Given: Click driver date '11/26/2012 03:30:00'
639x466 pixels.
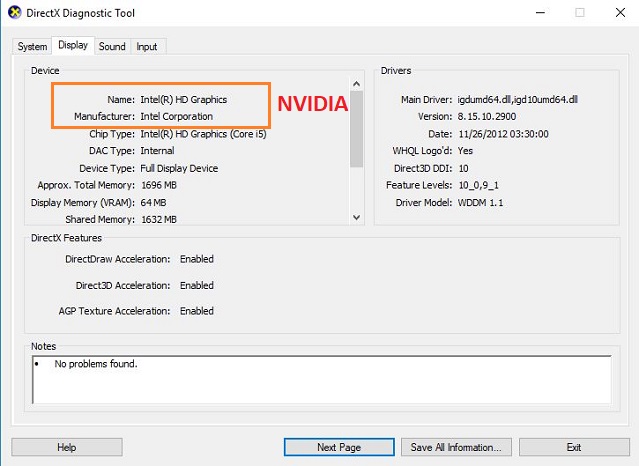Looking at the screenshot, I should [504, 134].
